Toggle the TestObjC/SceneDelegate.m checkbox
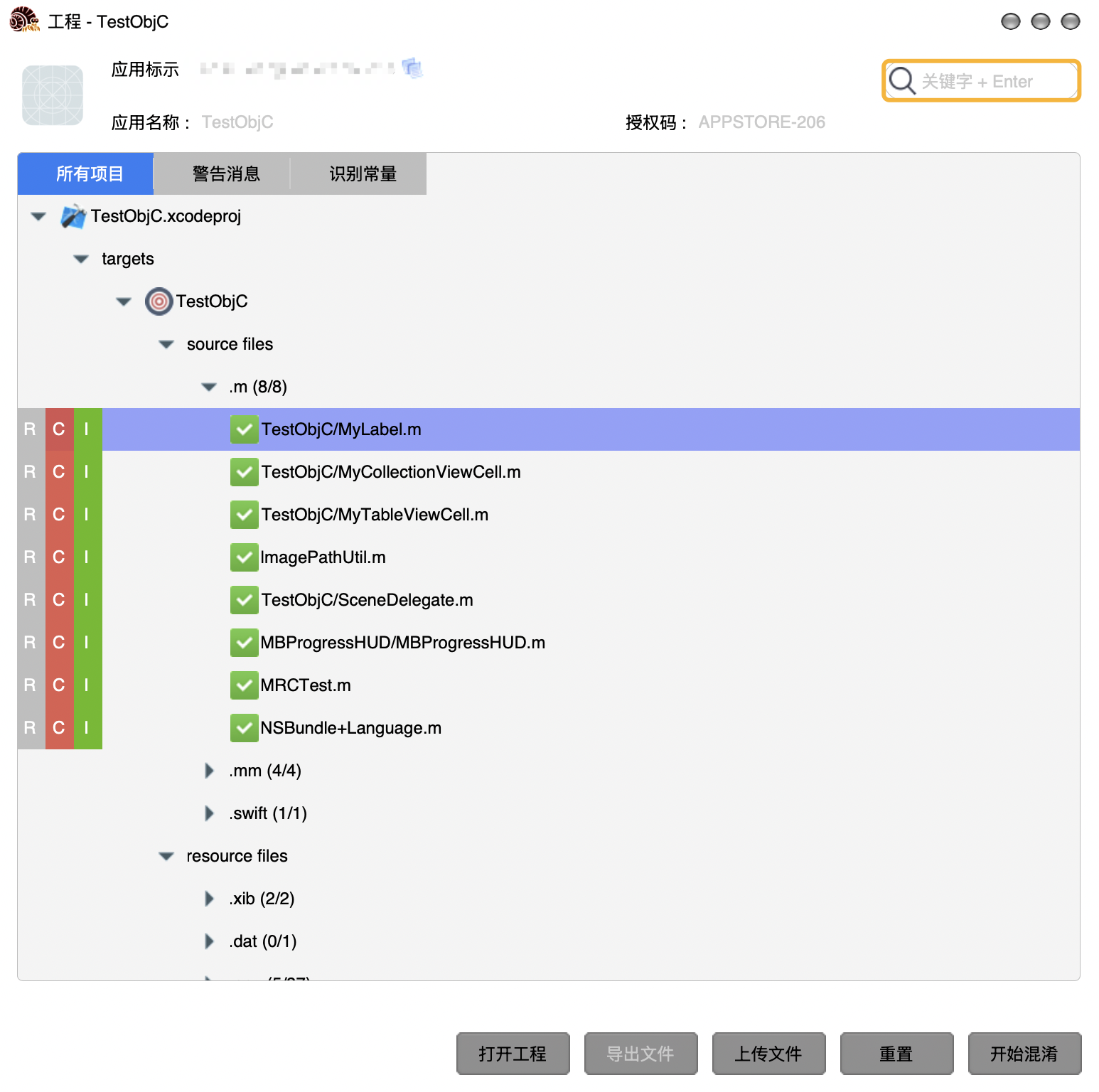1099x1092 pixels. pos(244,600)
